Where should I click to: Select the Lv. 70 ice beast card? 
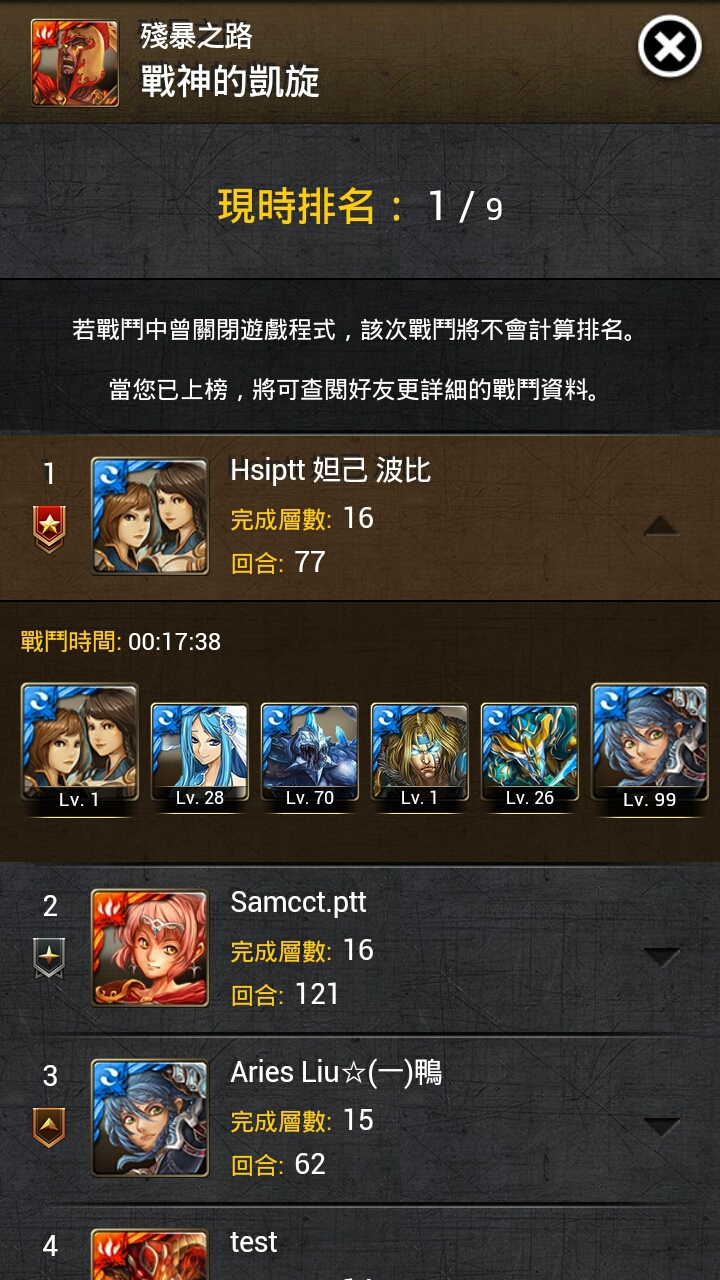[310, 754]
